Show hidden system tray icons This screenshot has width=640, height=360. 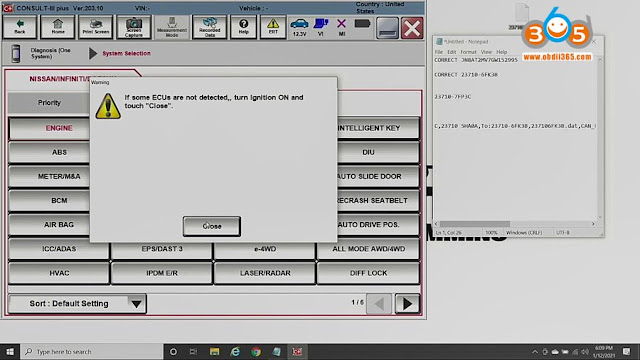[x=535, y=351]
